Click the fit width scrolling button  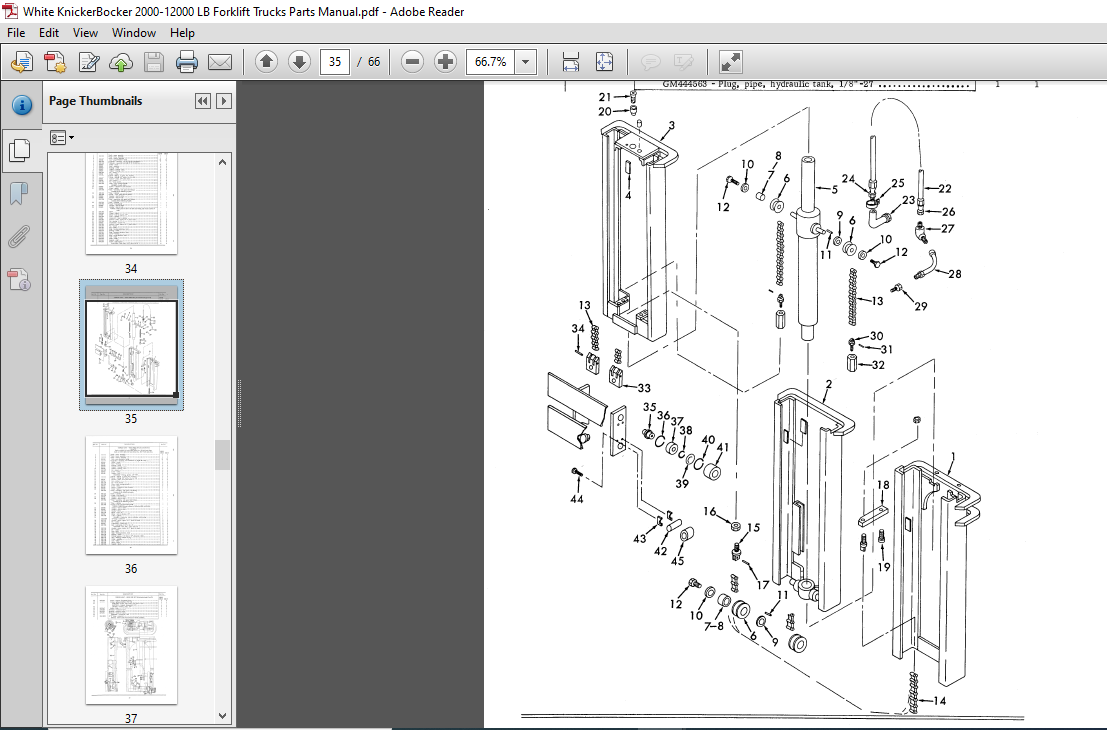click(x=570, y=62)
